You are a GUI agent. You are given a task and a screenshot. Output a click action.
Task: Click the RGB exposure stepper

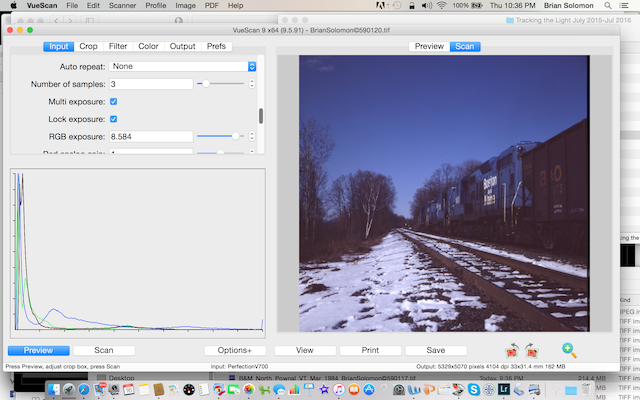[x=252, y=136]
